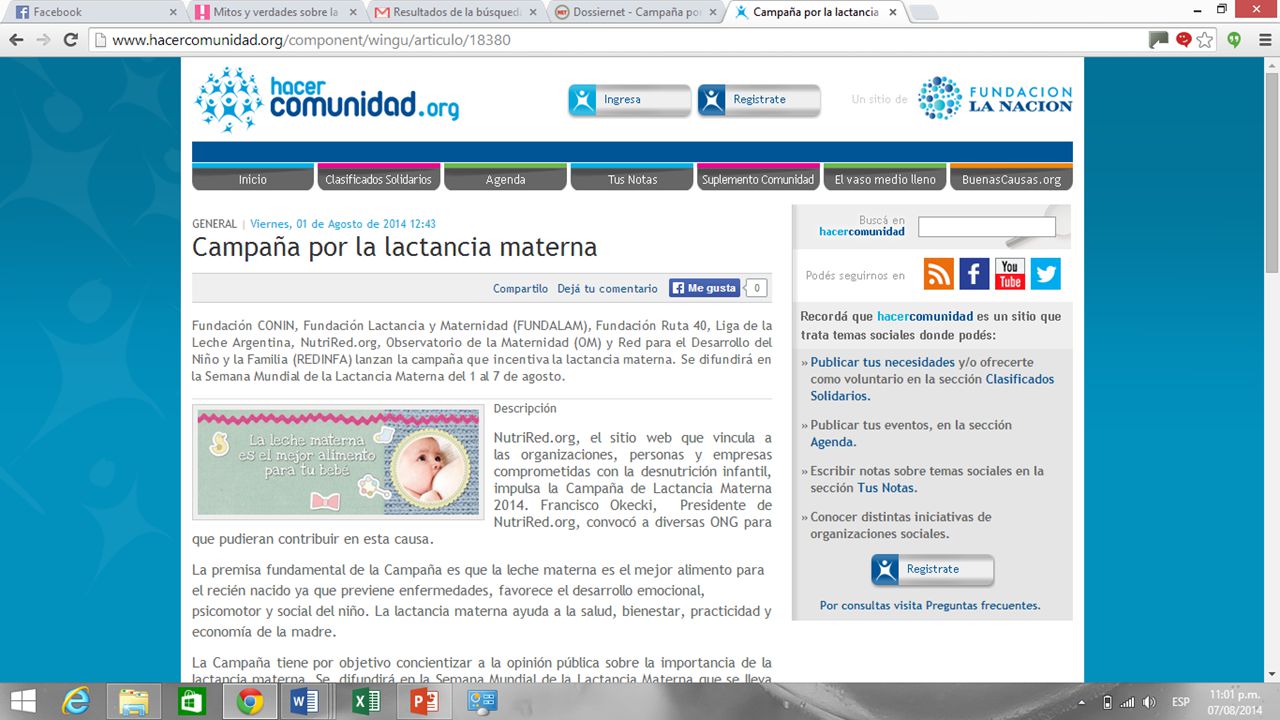Screen dimensions: 1280x720
Task: Reload the page
Action: pos(70,40)
